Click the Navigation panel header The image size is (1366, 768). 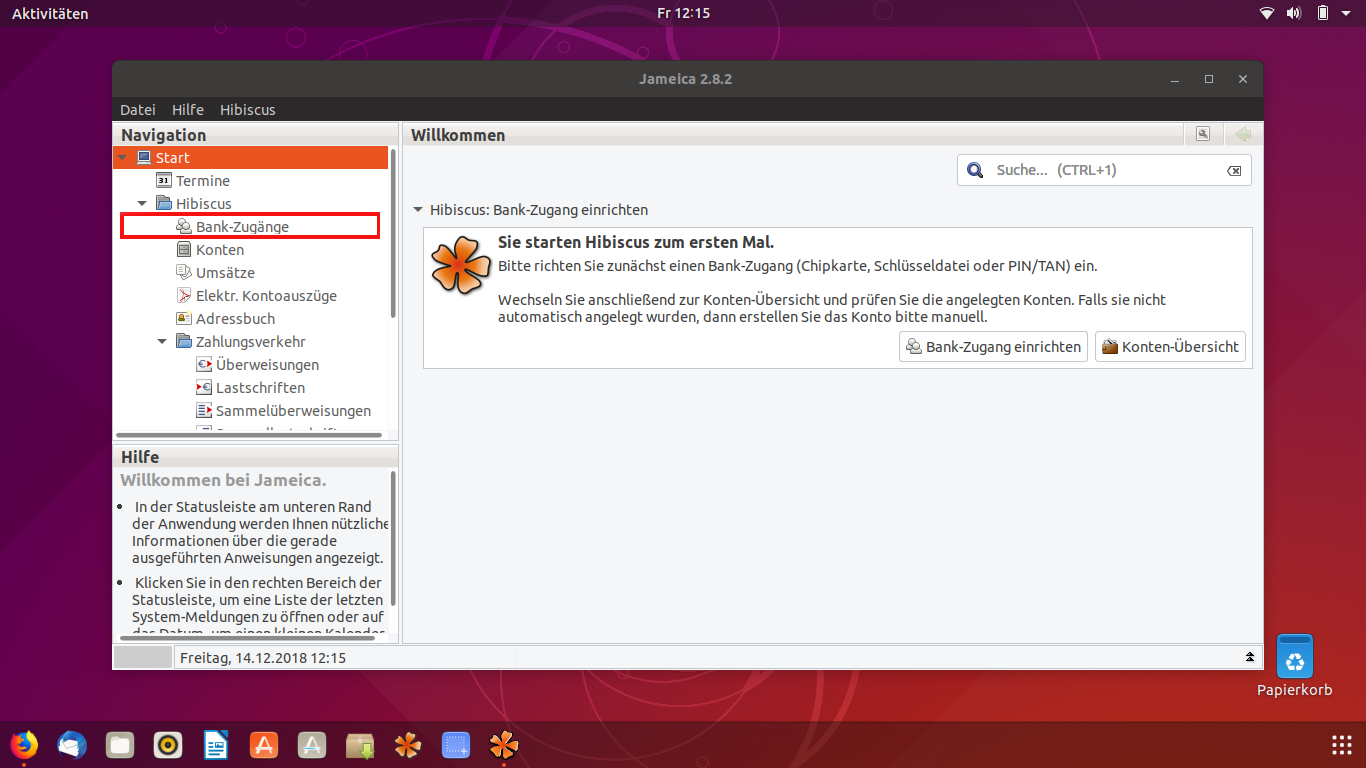(255, 135)
